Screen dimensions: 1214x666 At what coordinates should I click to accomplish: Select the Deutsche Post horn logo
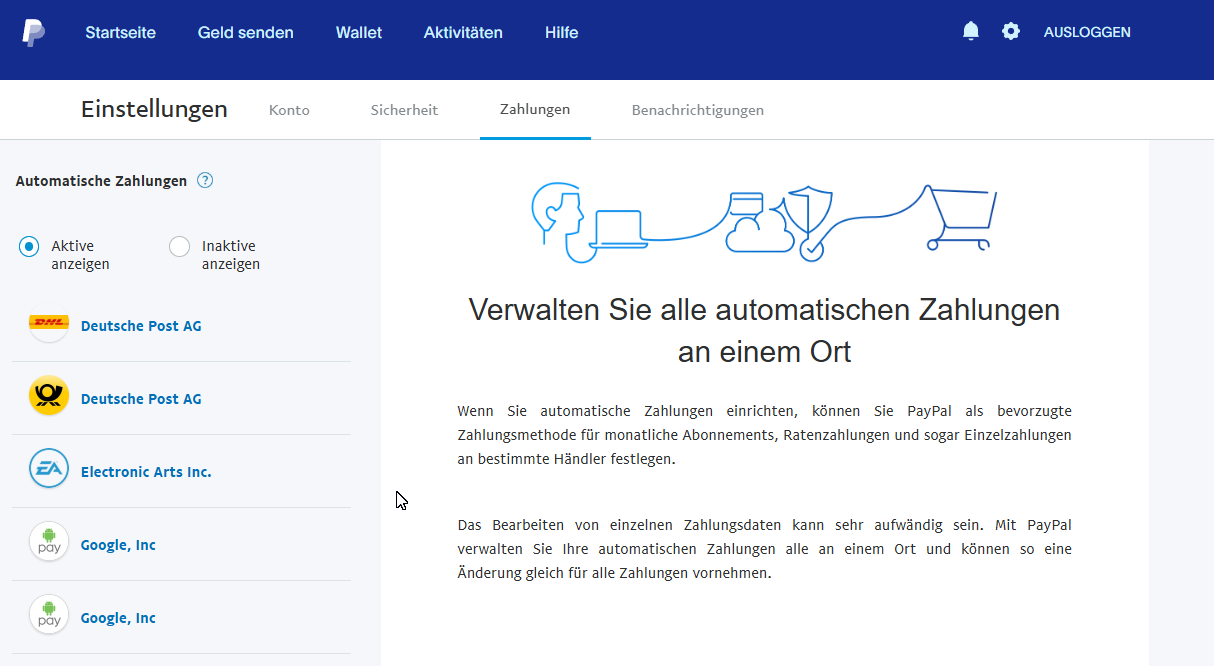click(48, 397)
